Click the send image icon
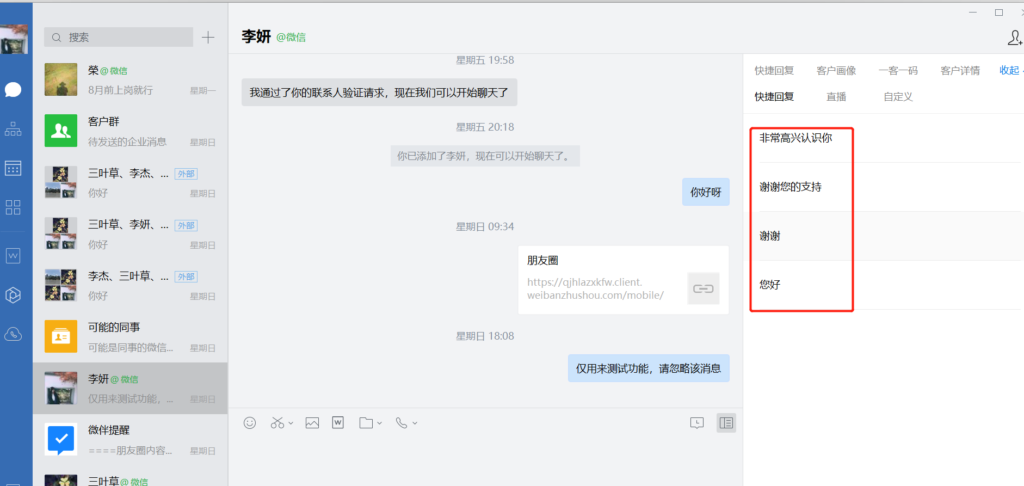The width and height of the screenshot is (1024, 486). click(x=312, y=423)
